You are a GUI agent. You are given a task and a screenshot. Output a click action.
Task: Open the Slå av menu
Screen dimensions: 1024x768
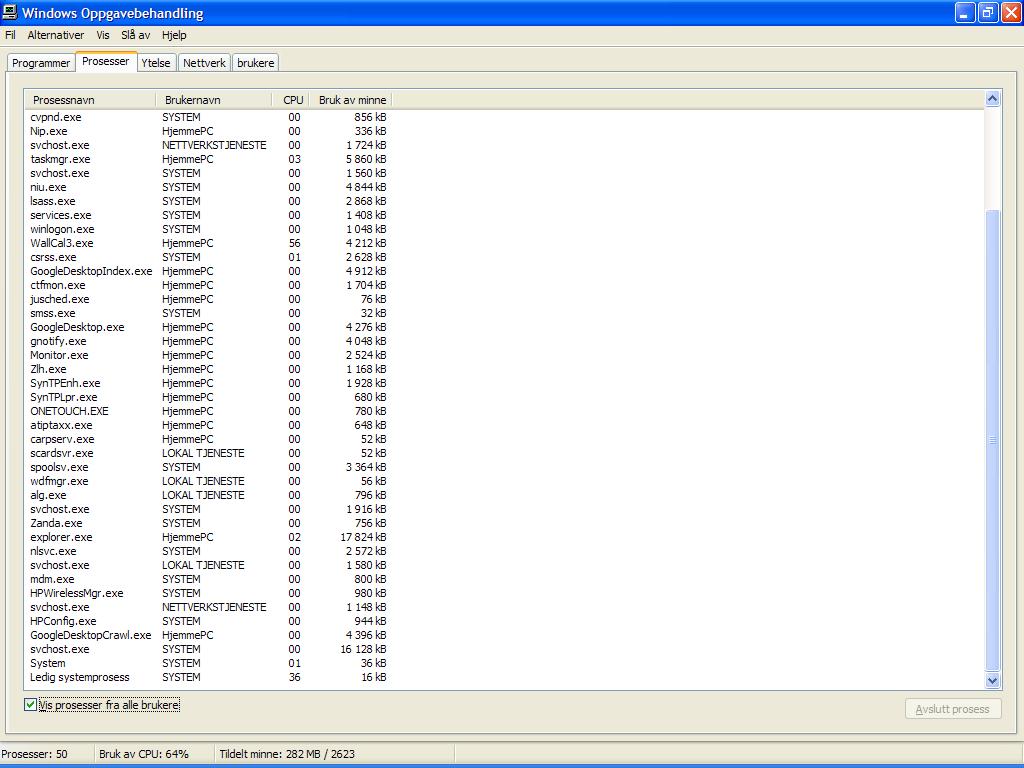(x=135, y=35)
